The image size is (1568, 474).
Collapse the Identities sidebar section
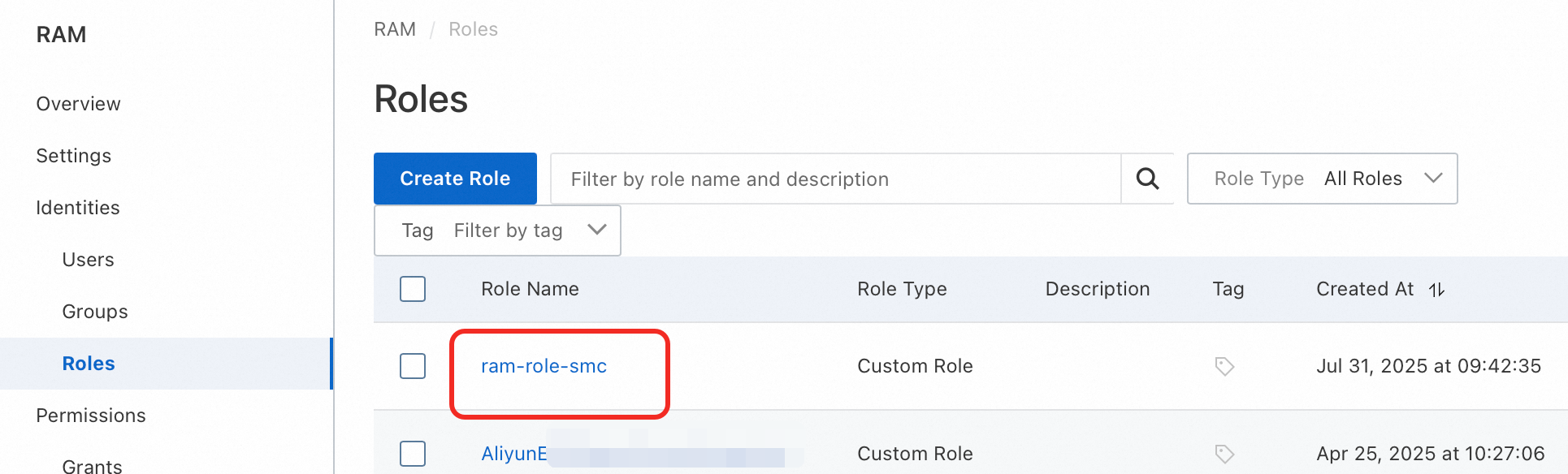77,208
